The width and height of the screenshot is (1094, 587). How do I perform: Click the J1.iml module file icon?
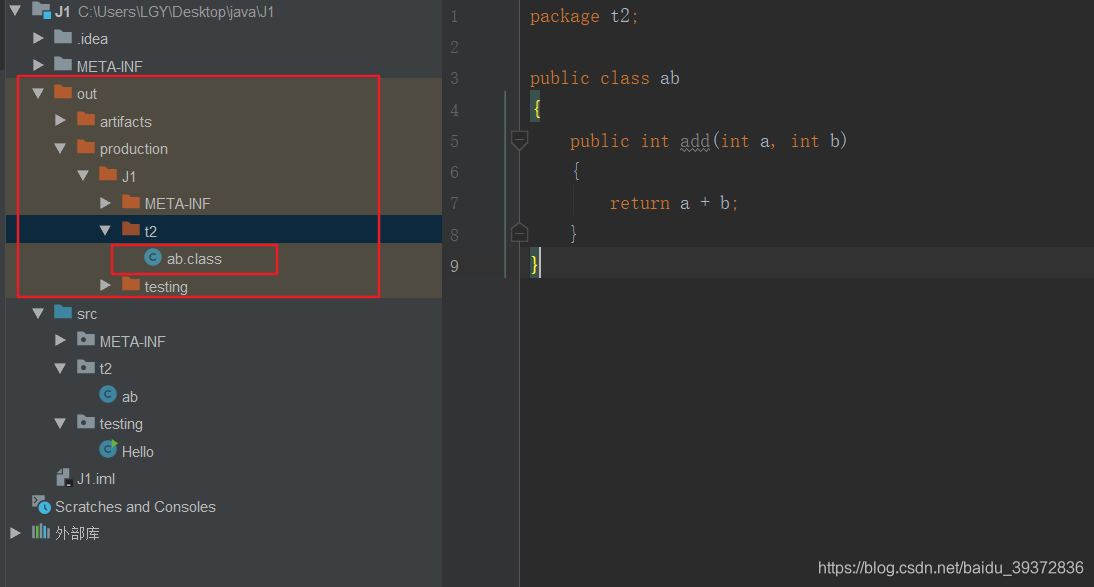pyautogui.click(x=64, y=478)
